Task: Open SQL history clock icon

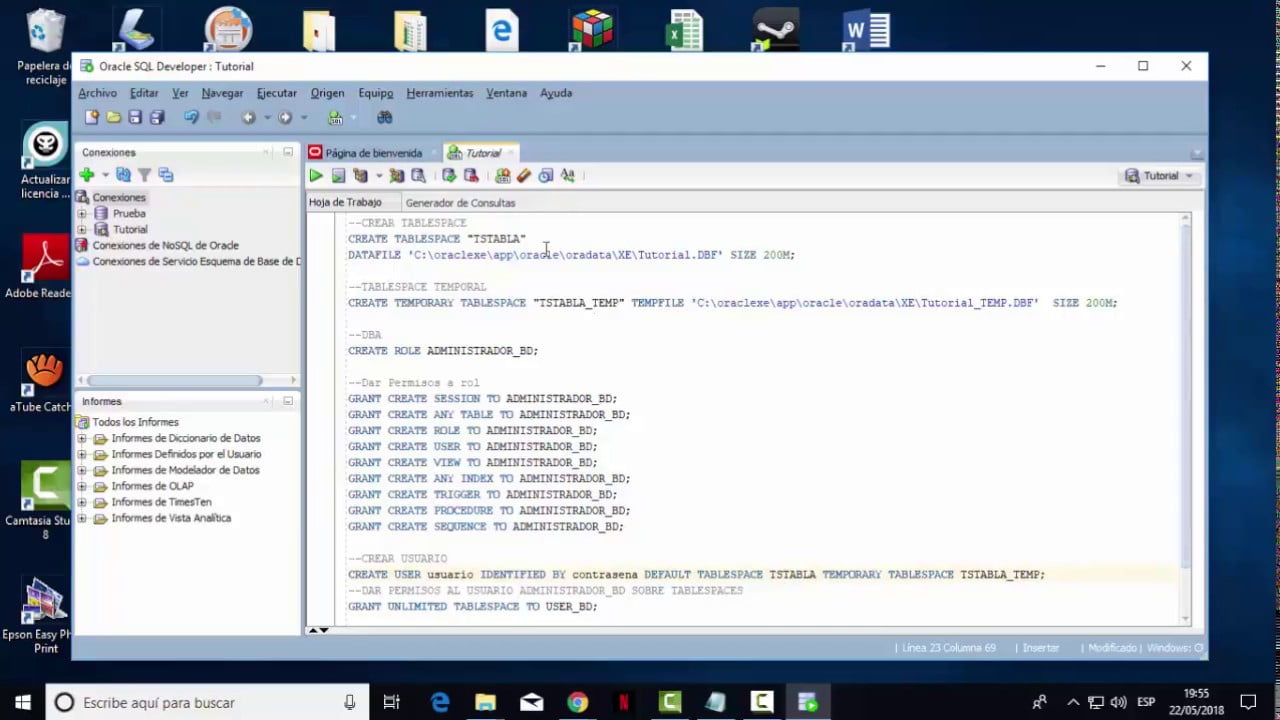Action: click(x=545, y=176)
